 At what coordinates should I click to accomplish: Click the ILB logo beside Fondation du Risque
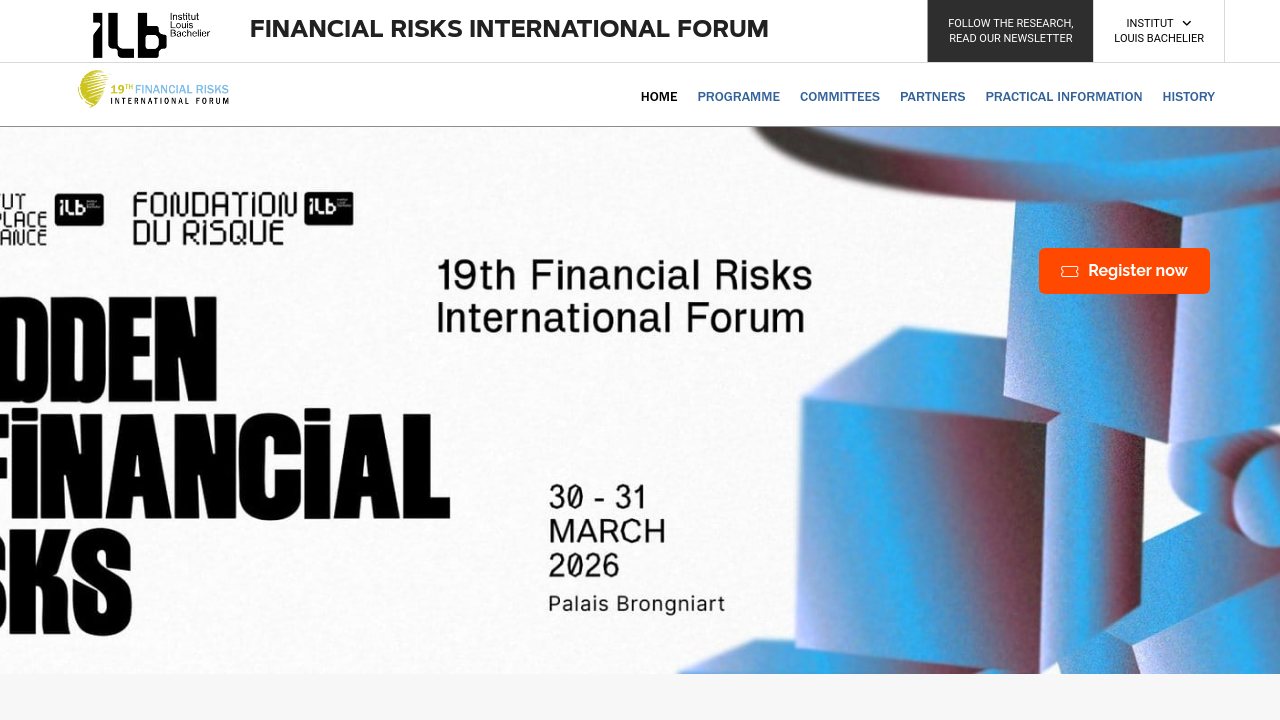[328, 210]
